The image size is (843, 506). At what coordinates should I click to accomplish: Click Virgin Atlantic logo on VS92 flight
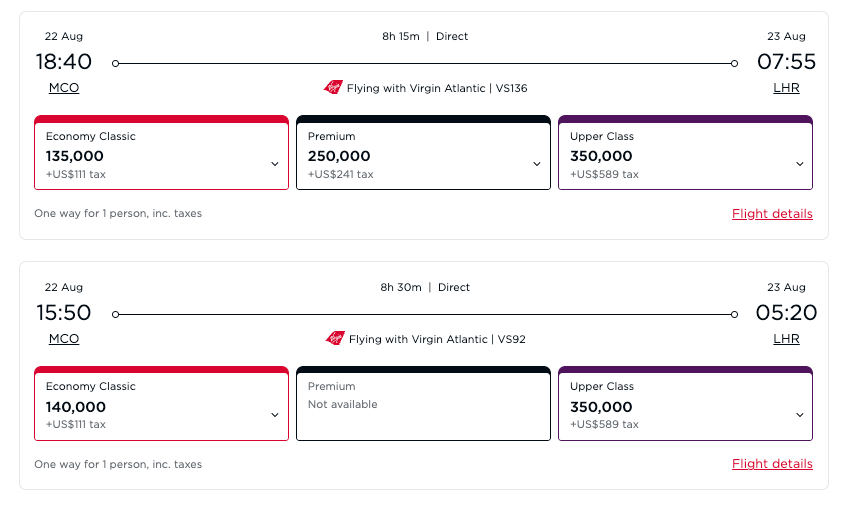[x=335, y=339]
